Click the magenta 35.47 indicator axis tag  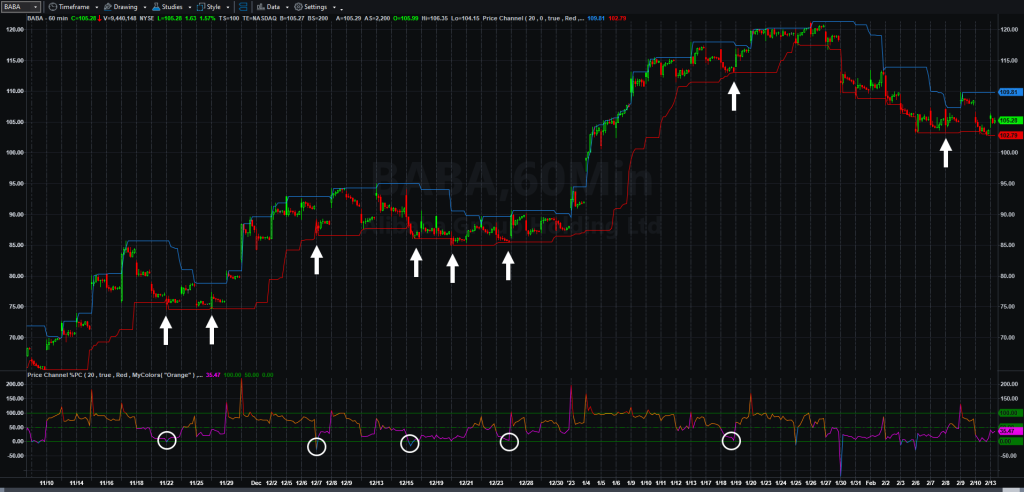(1010, 431)
